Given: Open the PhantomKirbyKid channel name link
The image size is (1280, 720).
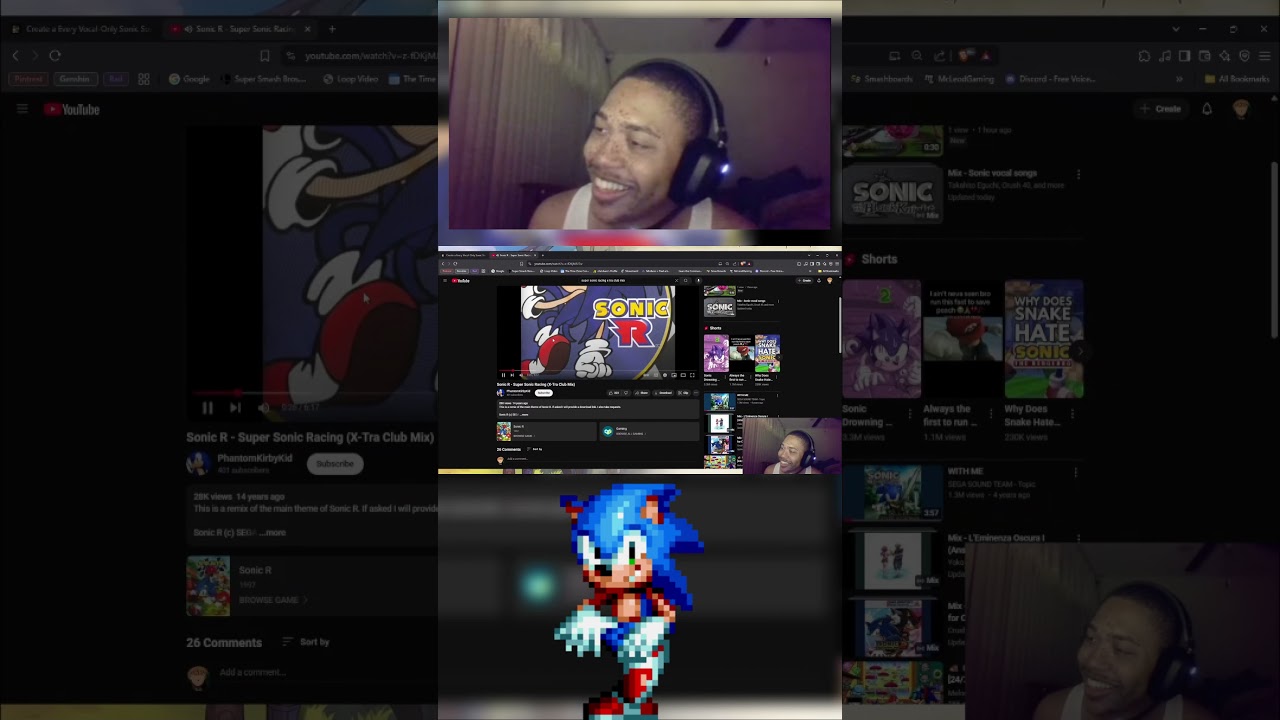Looking at the screenshot, I should click(254, 458).
